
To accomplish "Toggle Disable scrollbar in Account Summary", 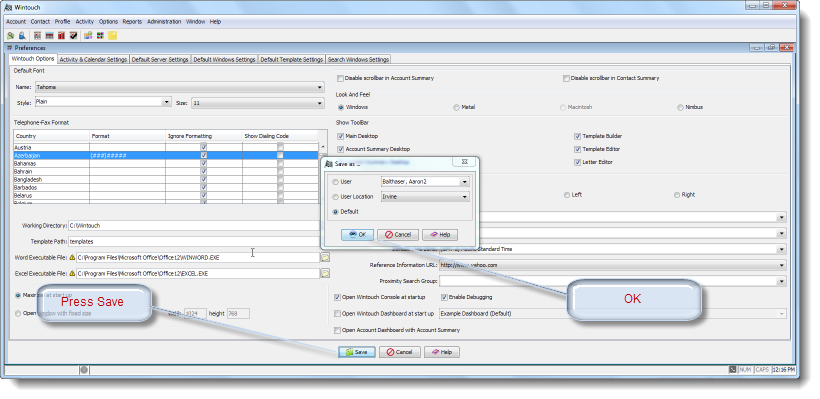I will coord(340,78).
